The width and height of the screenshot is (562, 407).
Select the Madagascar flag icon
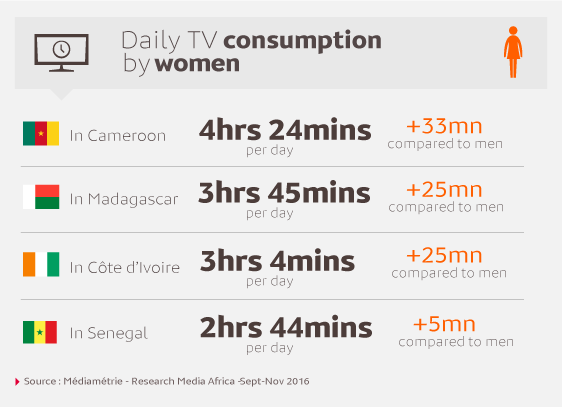[x=41, y=197]
